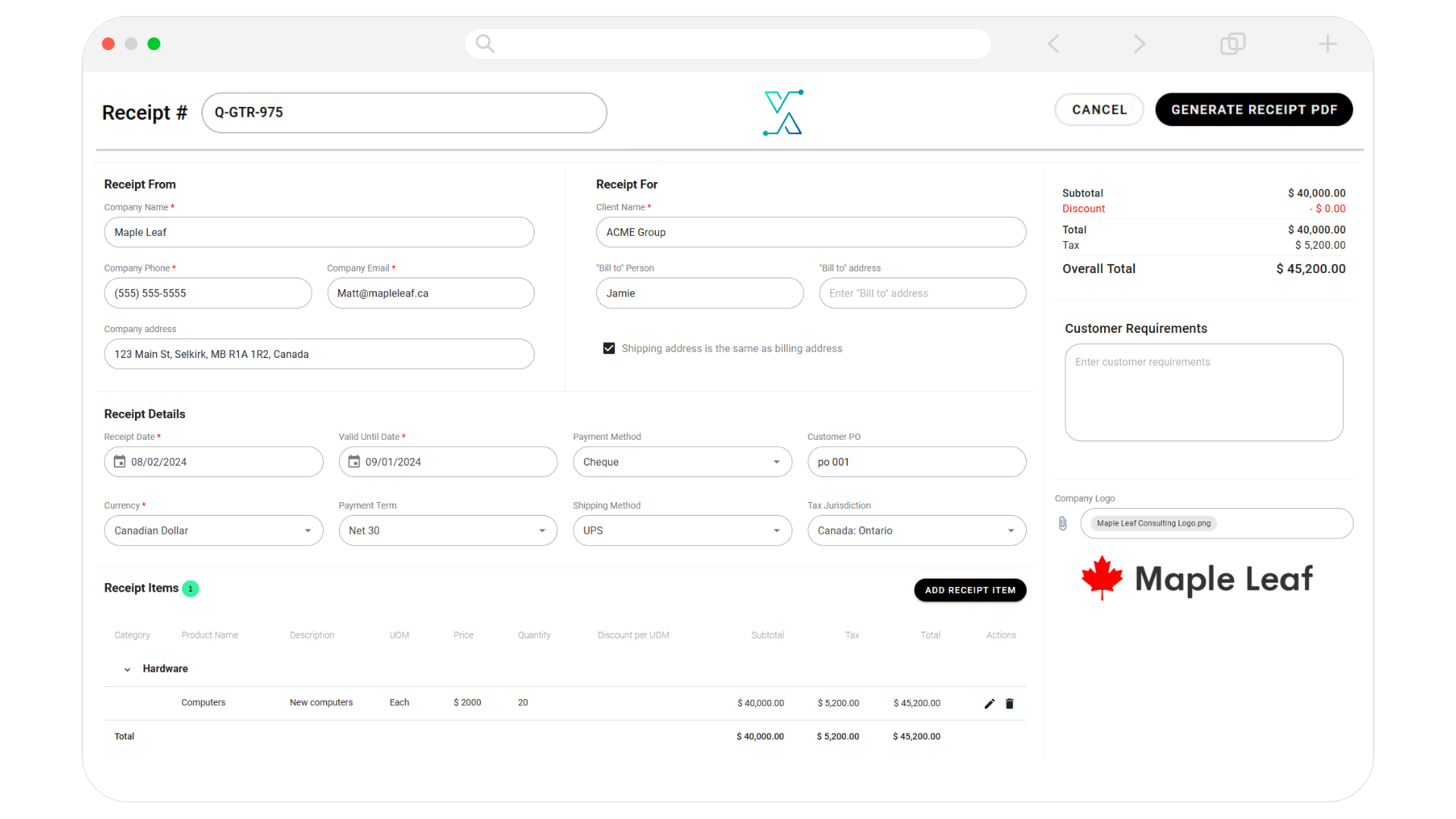
Task: Uncheck shipping address same as billing checkbox
Action: [609, 348]
